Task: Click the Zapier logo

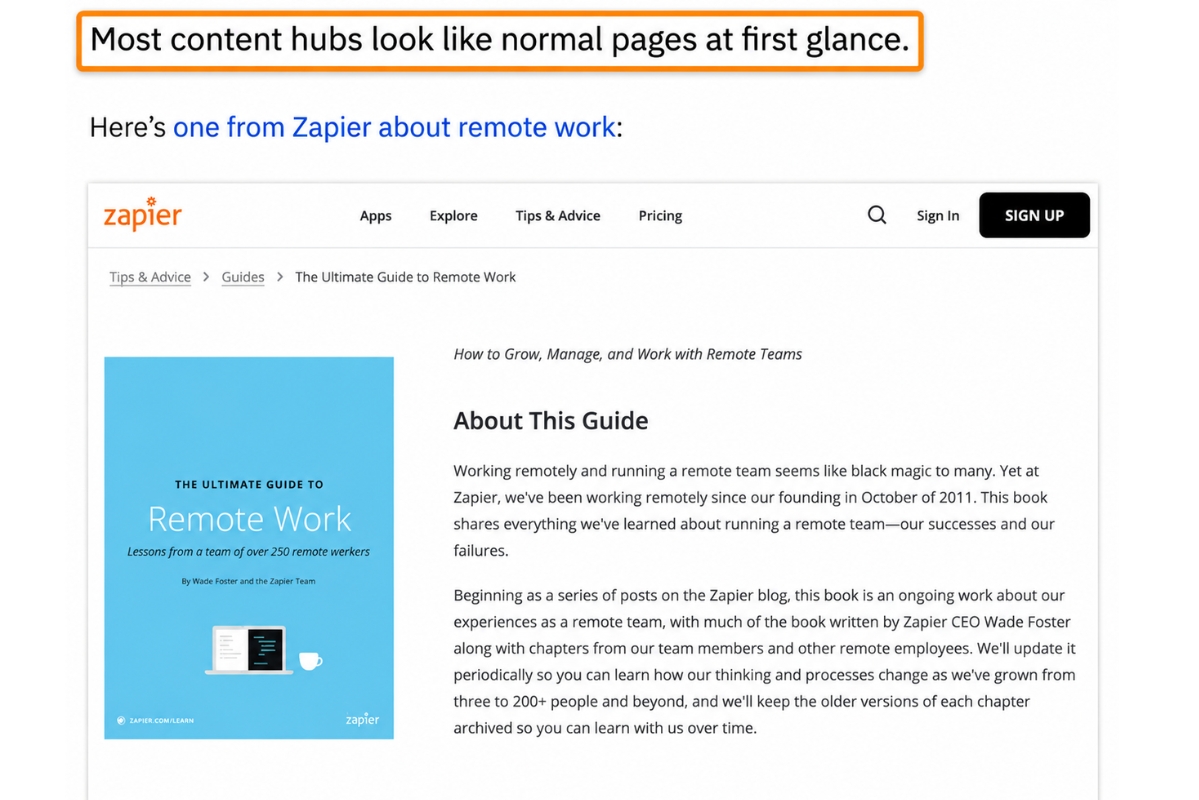Action: (143, 213)
